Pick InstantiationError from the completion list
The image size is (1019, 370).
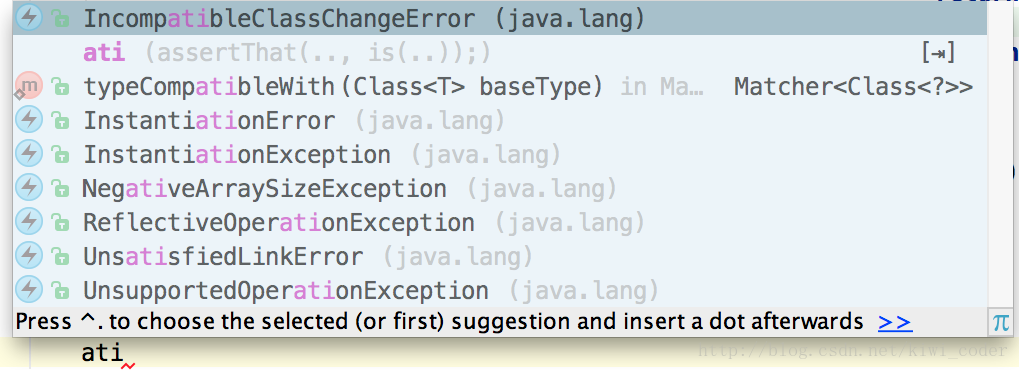point(500,120)
